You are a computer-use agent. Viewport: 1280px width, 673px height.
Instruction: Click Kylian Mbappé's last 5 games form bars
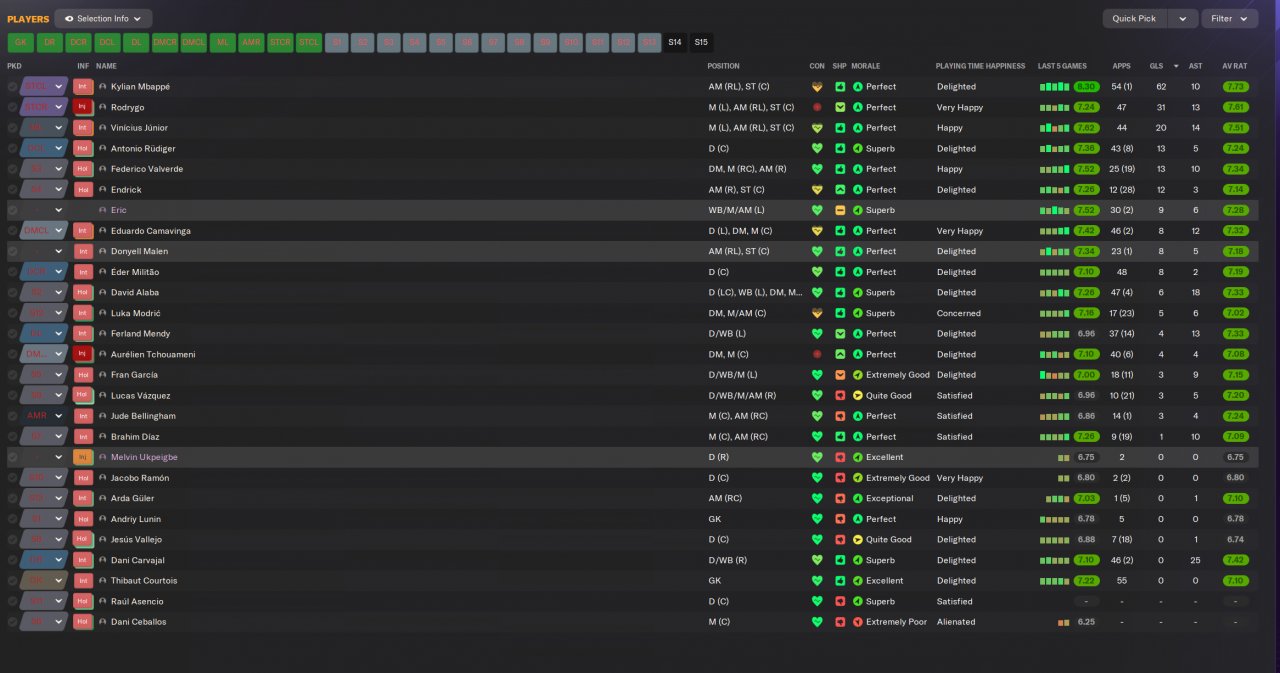1054,87
